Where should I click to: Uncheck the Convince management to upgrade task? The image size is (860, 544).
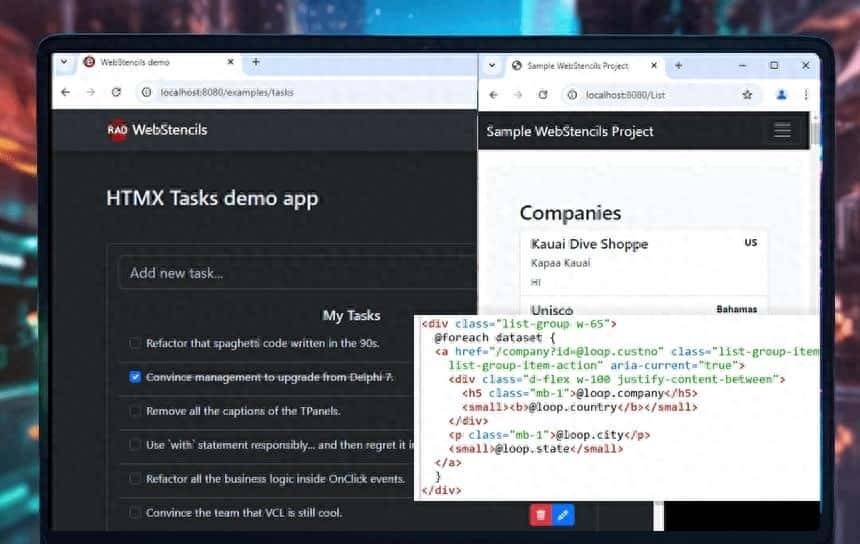click(135, 377)
